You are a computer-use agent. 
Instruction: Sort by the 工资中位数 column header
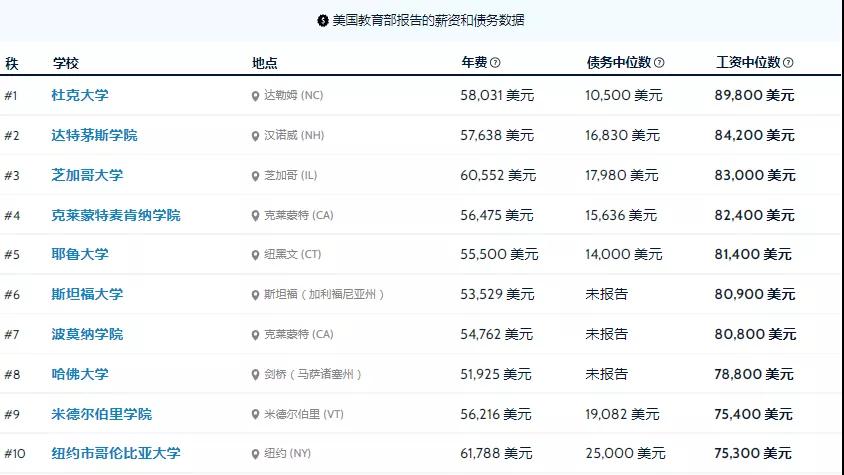(x=748, y=62)
